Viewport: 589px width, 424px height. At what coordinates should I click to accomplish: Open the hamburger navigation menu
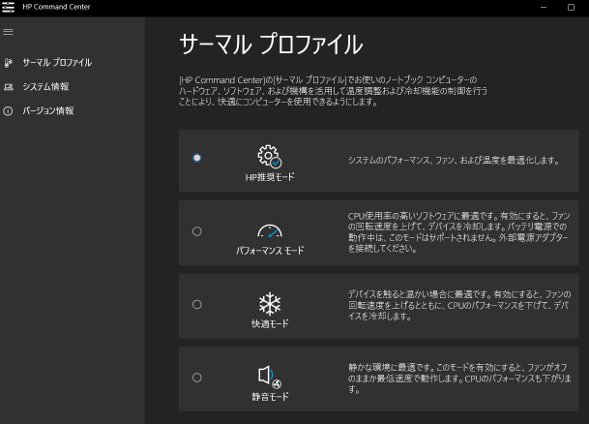(8, 32)
